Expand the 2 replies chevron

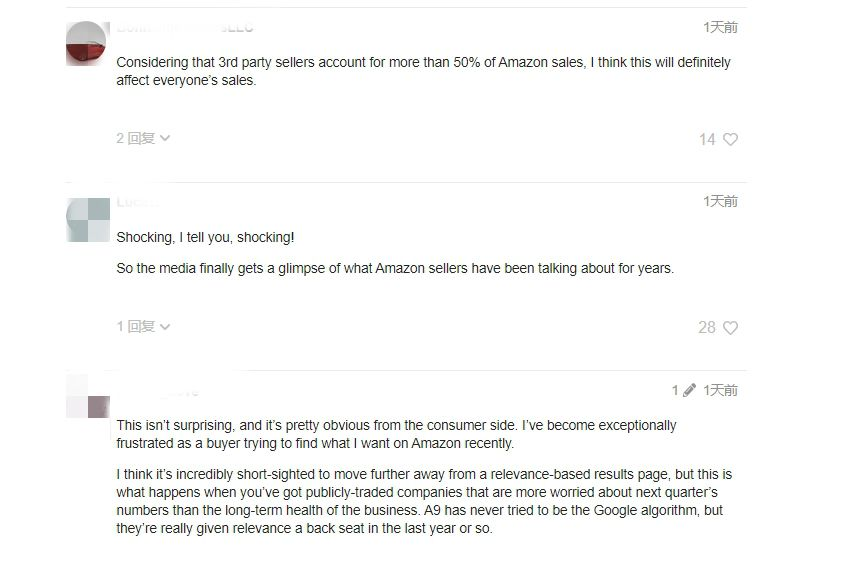[165, 138]
